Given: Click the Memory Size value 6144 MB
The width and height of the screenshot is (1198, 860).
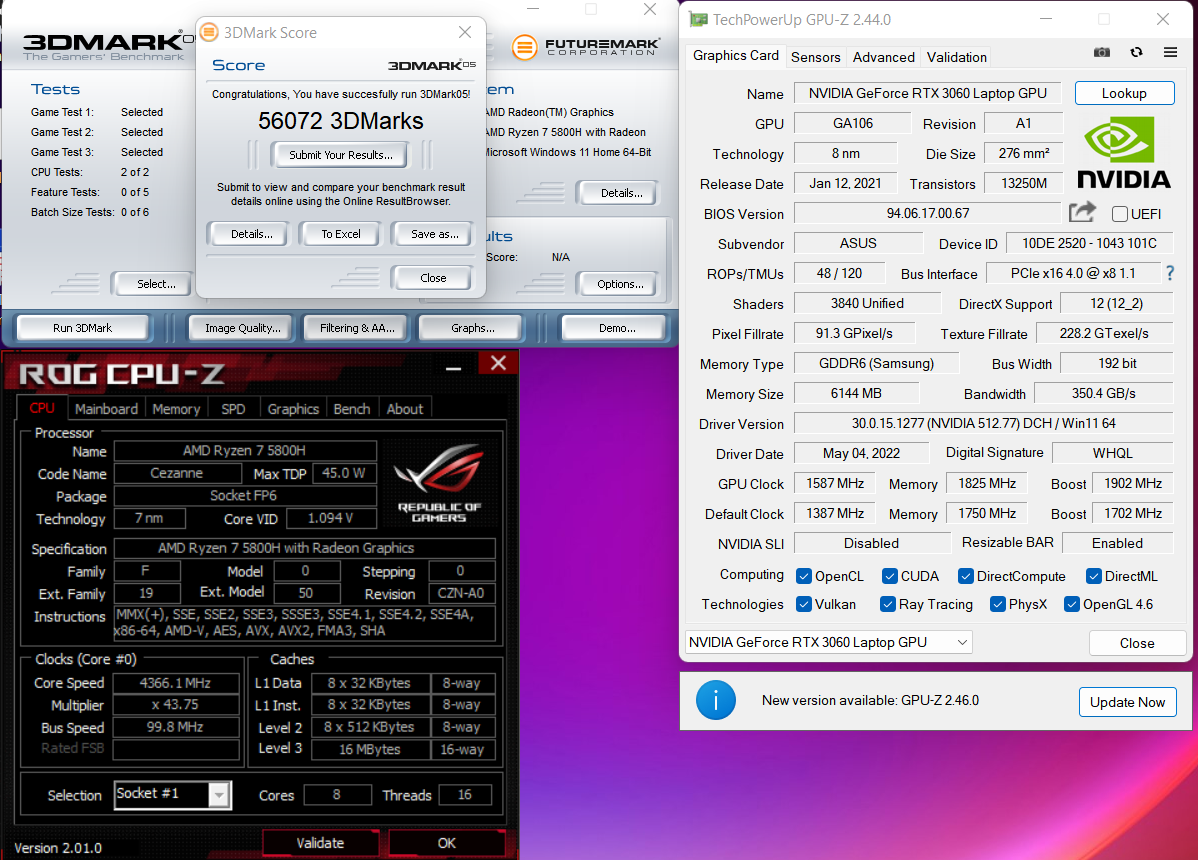Looking at the screenshot, I should click(856, 393).
